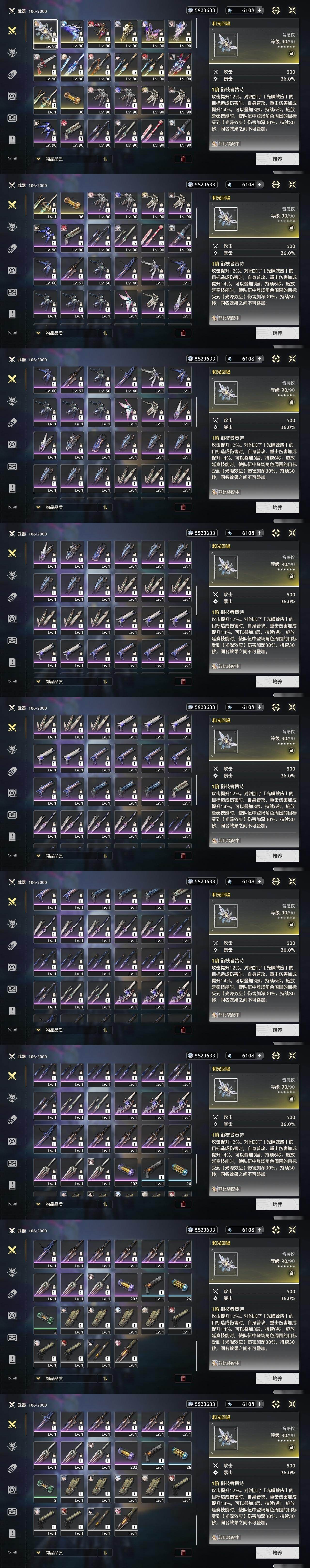
Task: Select the highlighted first Lv. 90 weapon thumbnail
Action: 46,34
